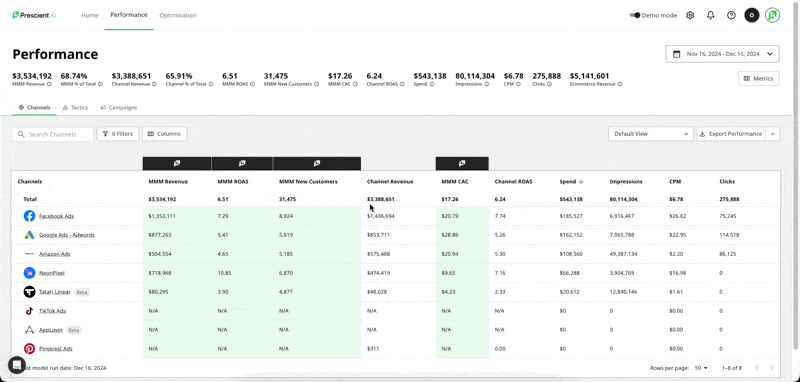This screenshot has width=800, height=382.
Task: Open the Tatari Linear channel link
Action: (55, 292)
